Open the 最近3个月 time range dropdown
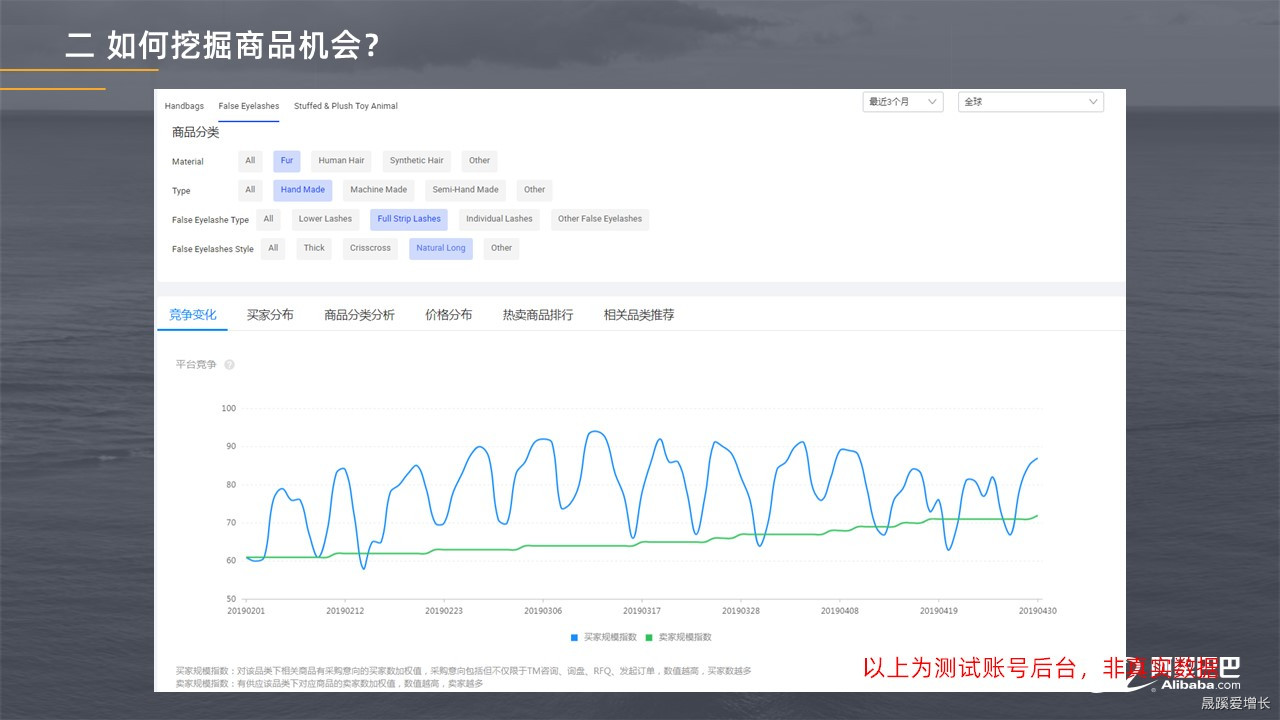 [x=901, y=101]
